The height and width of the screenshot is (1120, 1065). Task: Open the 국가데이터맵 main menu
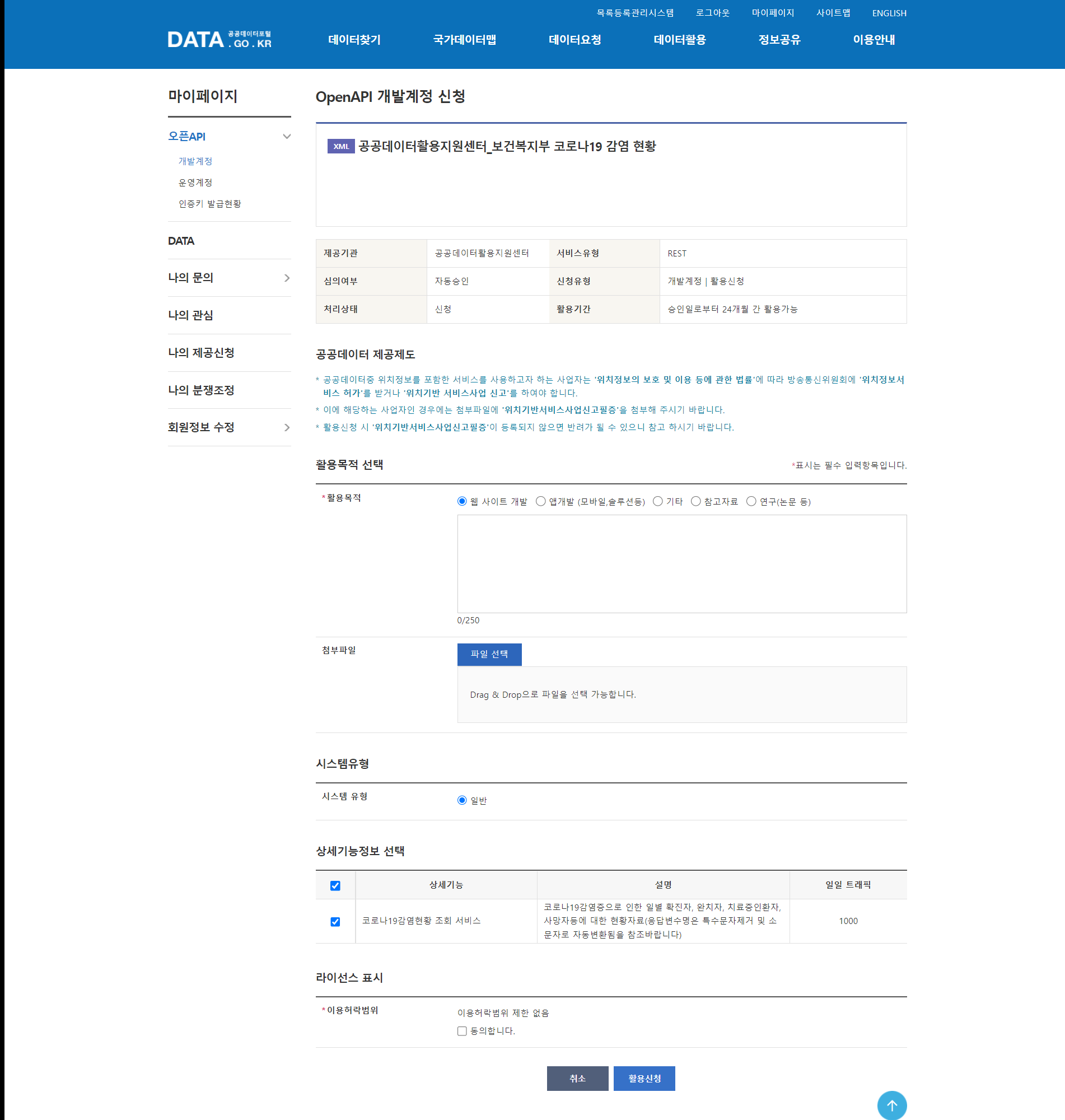coord(464,40)
